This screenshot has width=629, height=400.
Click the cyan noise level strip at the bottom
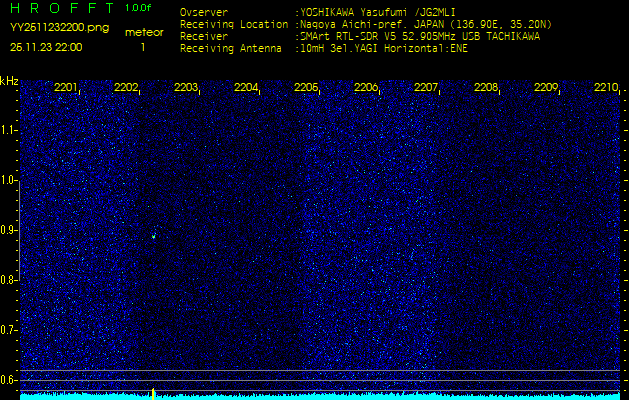point(320,397)
